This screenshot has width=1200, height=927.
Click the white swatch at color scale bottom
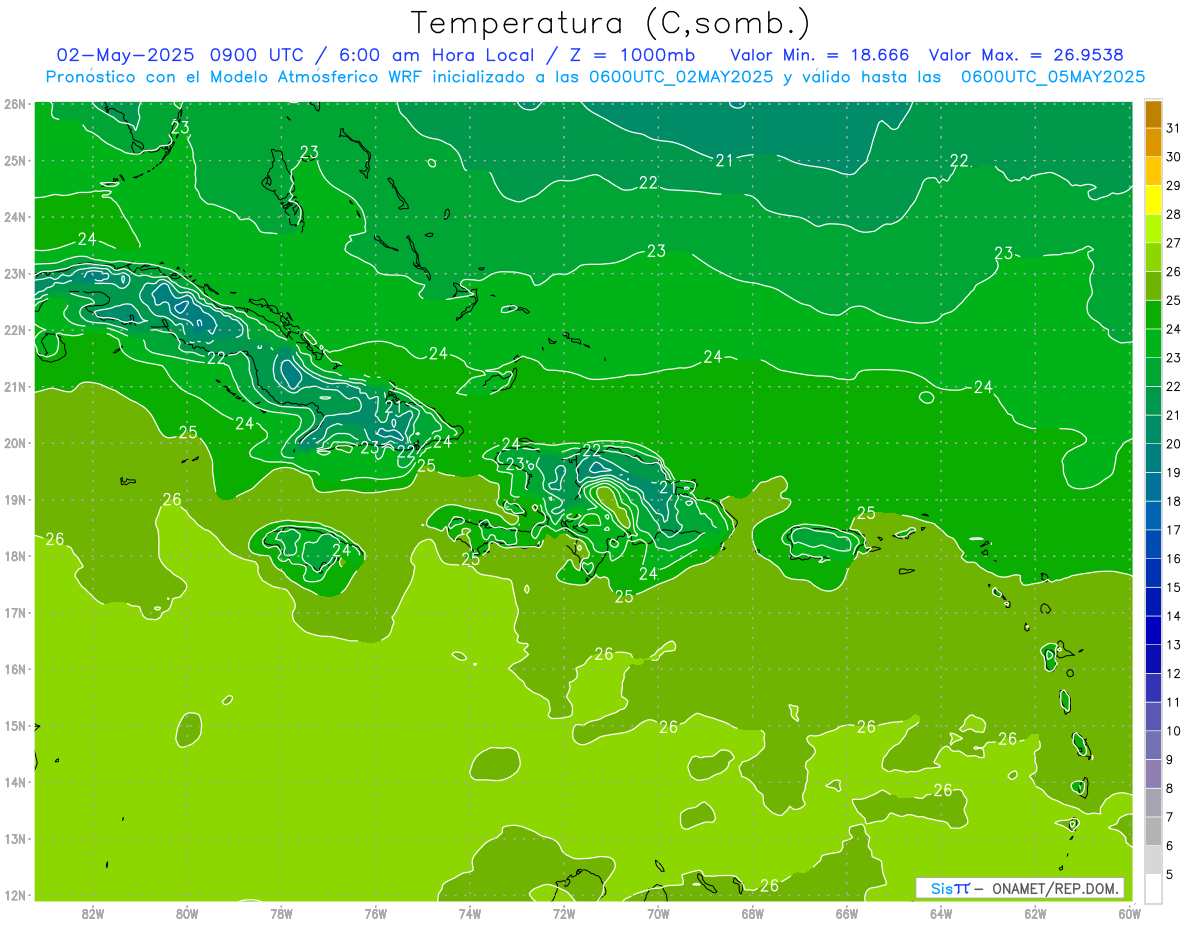click(1153, 888)
